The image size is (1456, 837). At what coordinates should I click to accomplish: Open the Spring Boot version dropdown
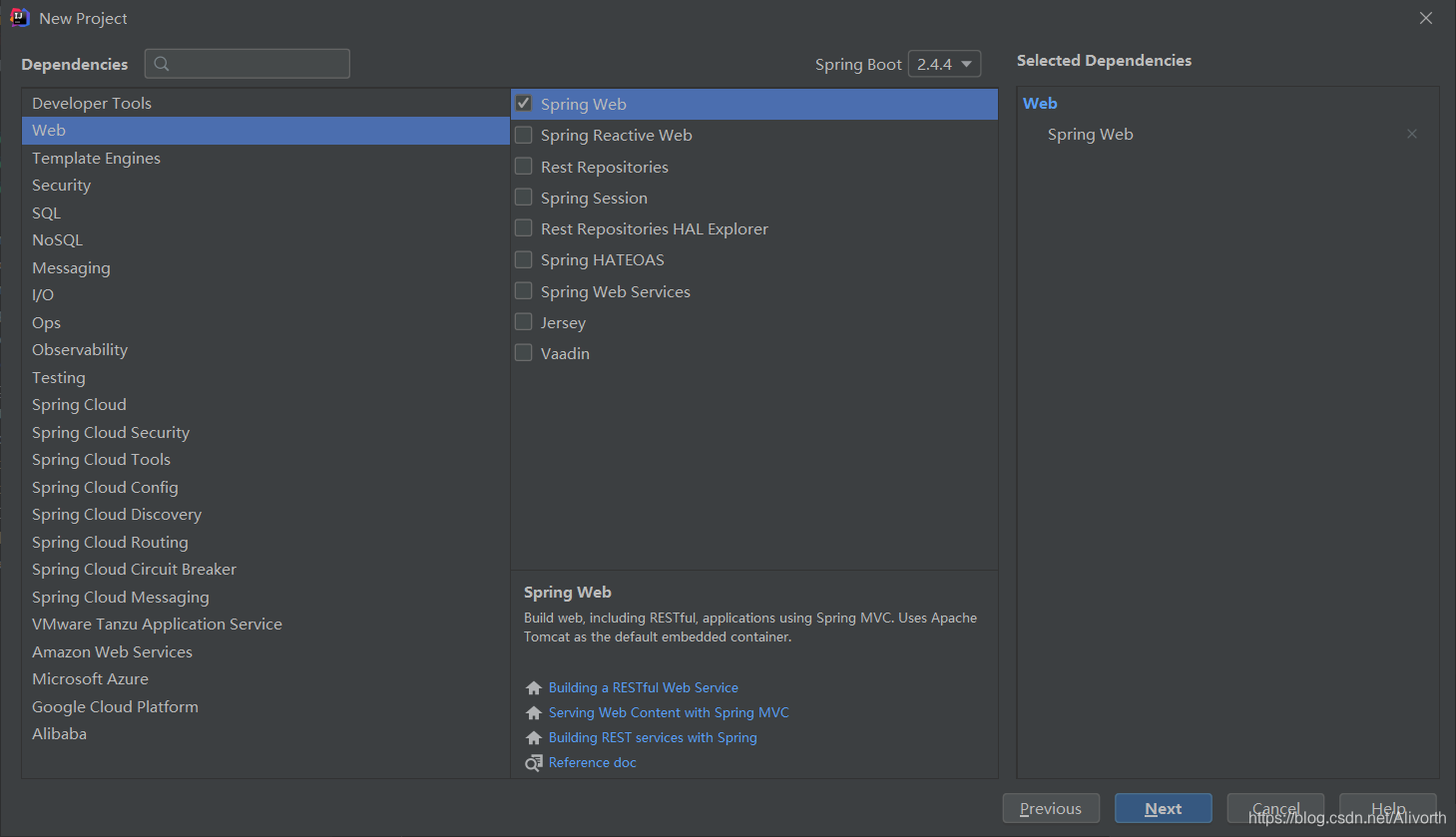point(944,64)
